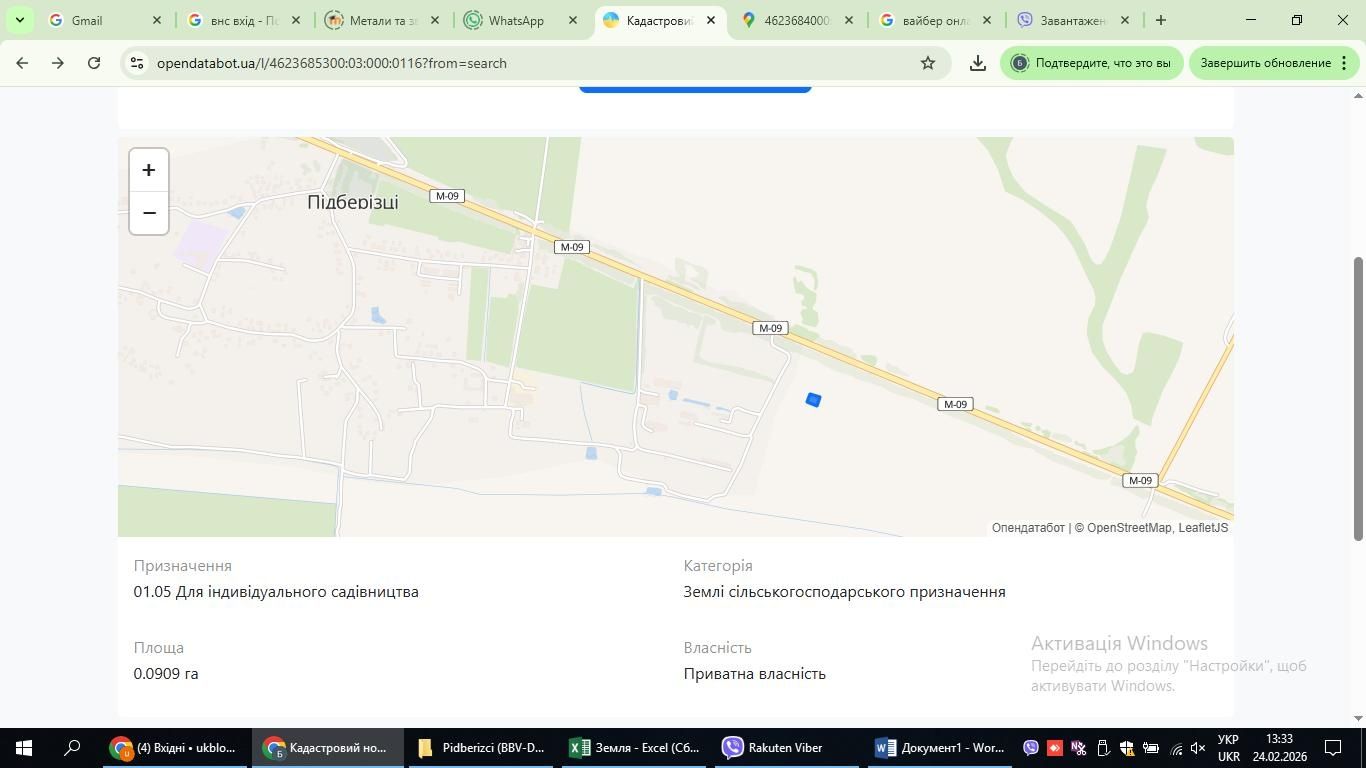
Task: Click the blue land parcel marker on map
Action: (x=813, y=400)
